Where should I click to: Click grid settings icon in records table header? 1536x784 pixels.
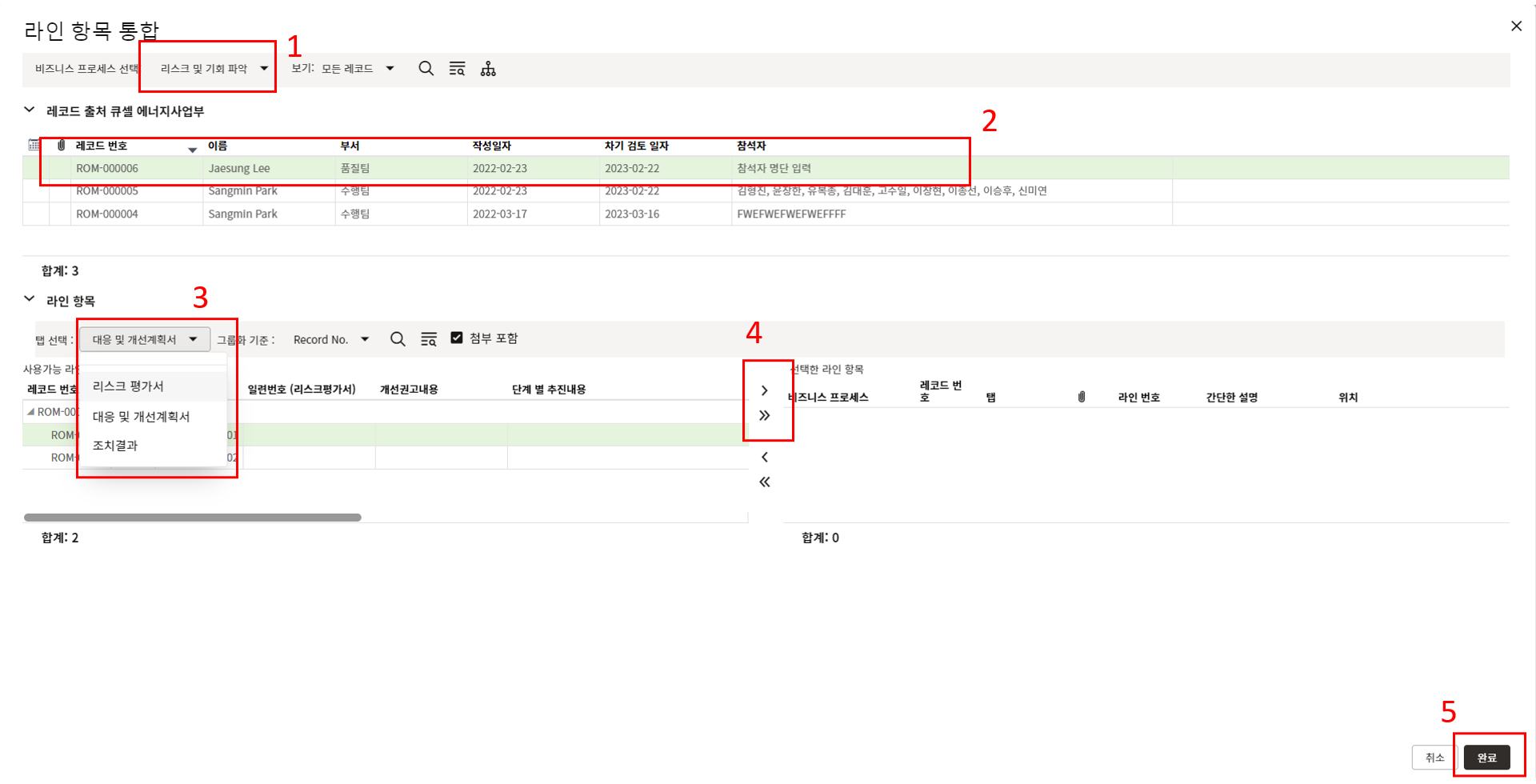[x=34, y=145]
